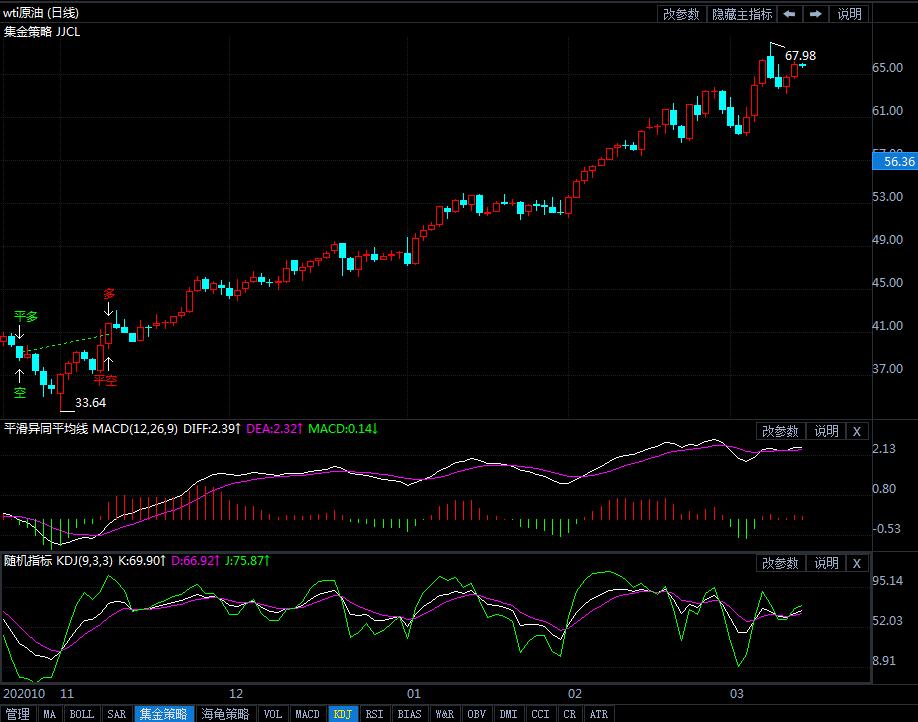Switch to the 海龟策略 strategy tab
The width and height of the screenshot is (918, 722).
pyautogui.click(x=226, y=714)
